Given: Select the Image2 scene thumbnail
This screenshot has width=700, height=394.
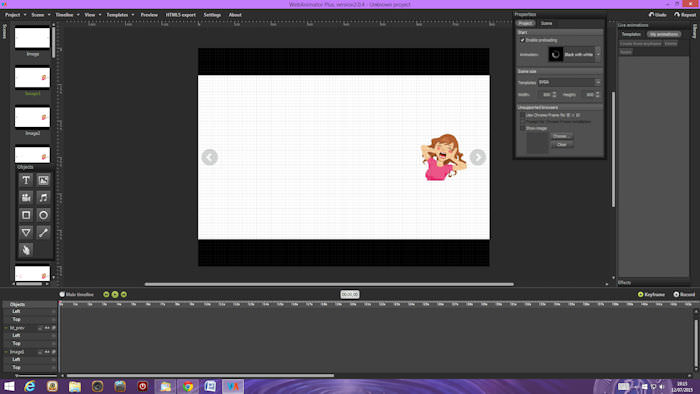Looking at the screenshot, I should (32, 117).
